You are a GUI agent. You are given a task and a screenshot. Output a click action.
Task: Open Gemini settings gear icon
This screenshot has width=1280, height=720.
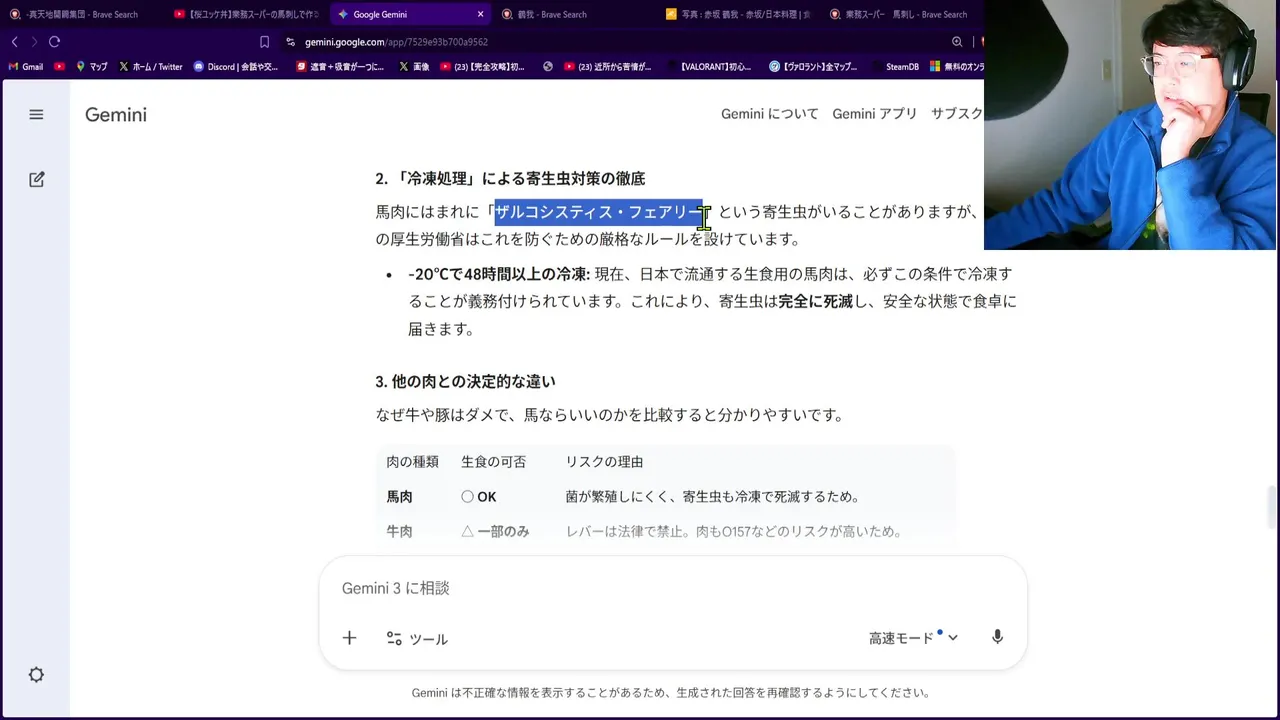(36, 675)
